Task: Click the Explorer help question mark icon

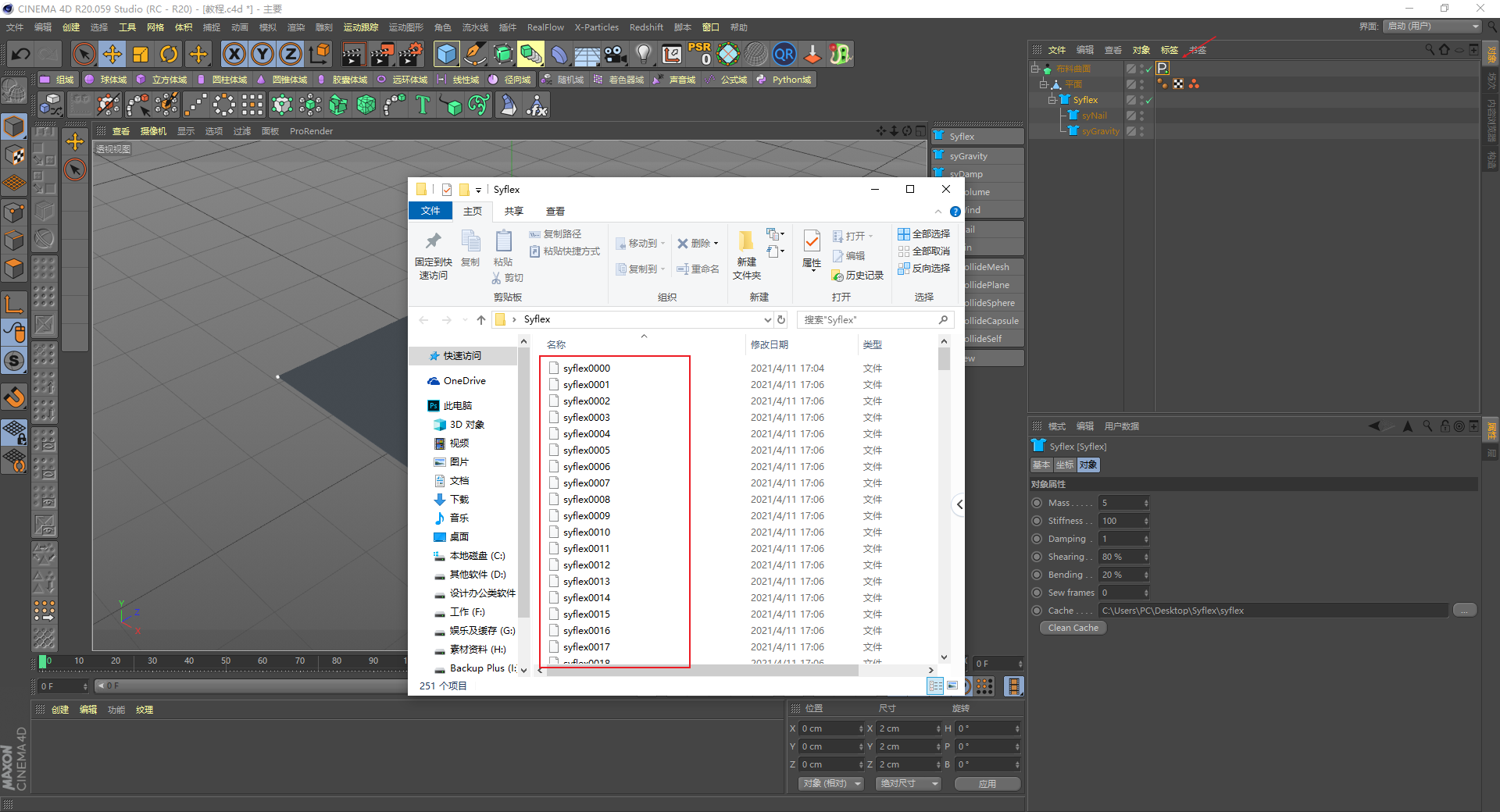Action: 955,212
